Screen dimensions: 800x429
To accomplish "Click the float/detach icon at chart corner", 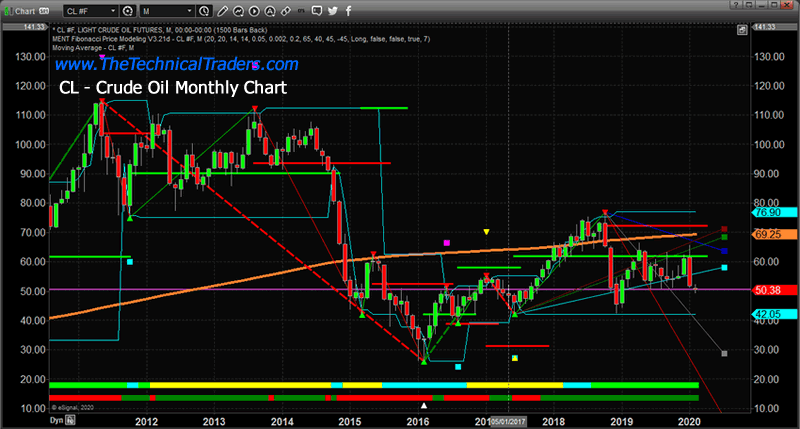I will (x=742, y=31).
